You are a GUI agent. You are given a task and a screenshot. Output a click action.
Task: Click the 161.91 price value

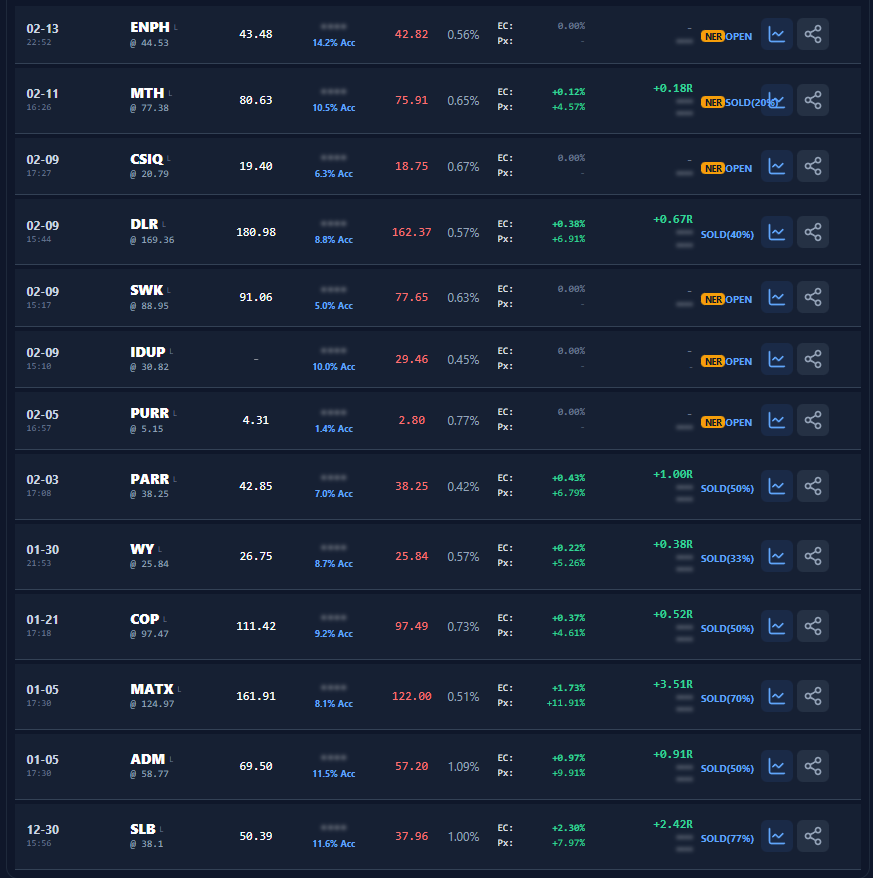pos(256,696)
